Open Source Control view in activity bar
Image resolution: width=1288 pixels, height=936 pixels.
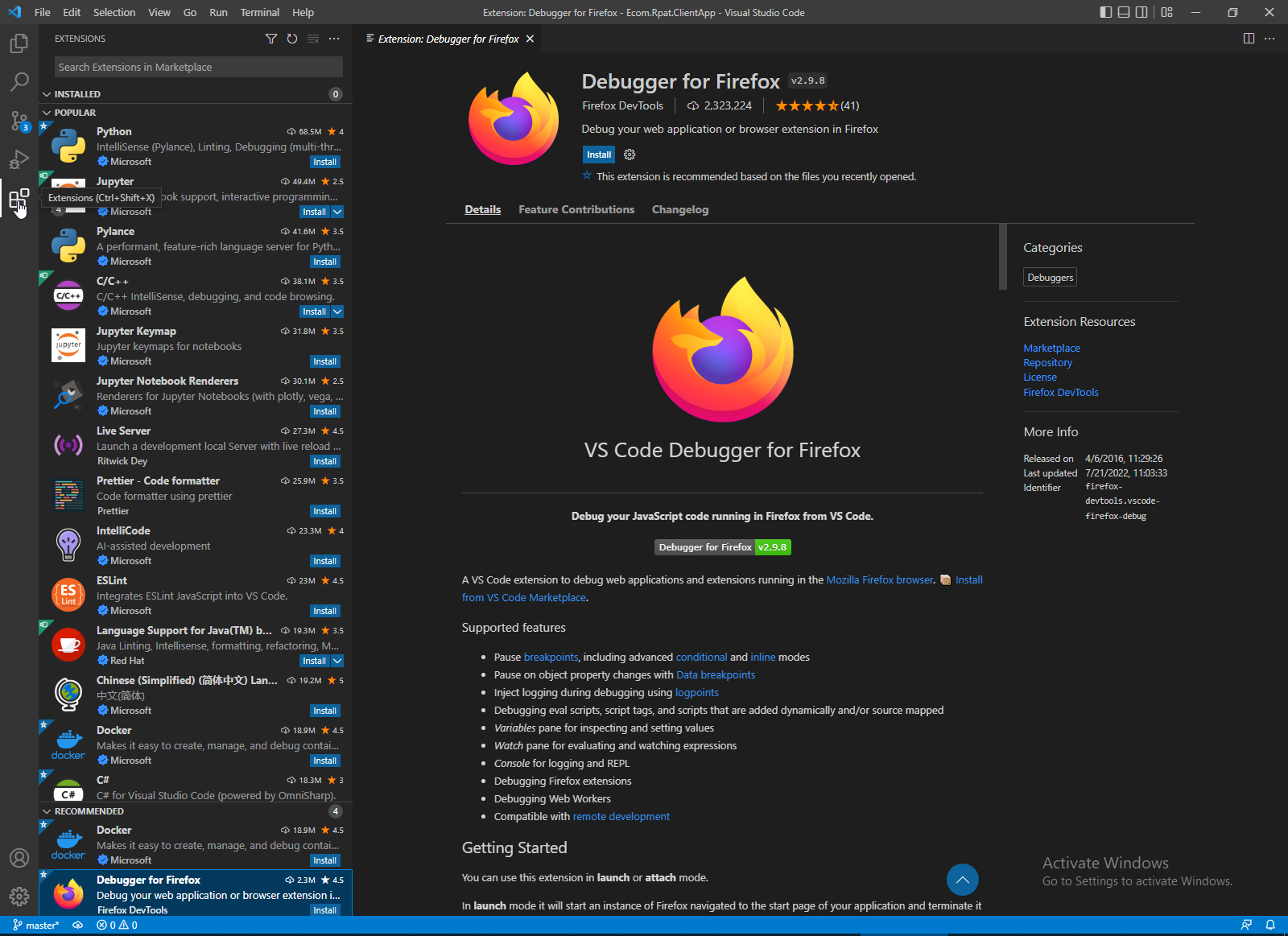coord(19,121)
